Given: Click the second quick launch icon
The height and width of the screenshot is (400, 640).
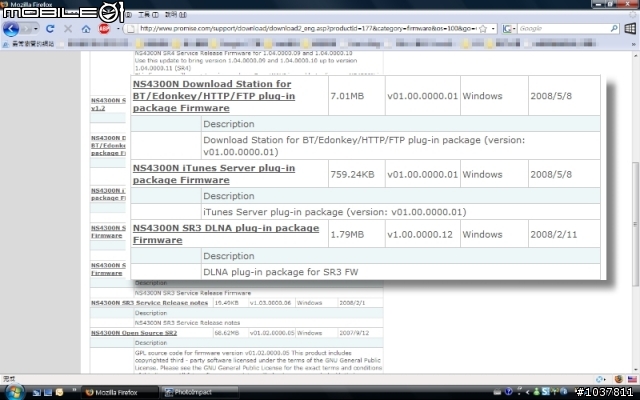Looking at the screenshot, I should click(x=48, y=393).
